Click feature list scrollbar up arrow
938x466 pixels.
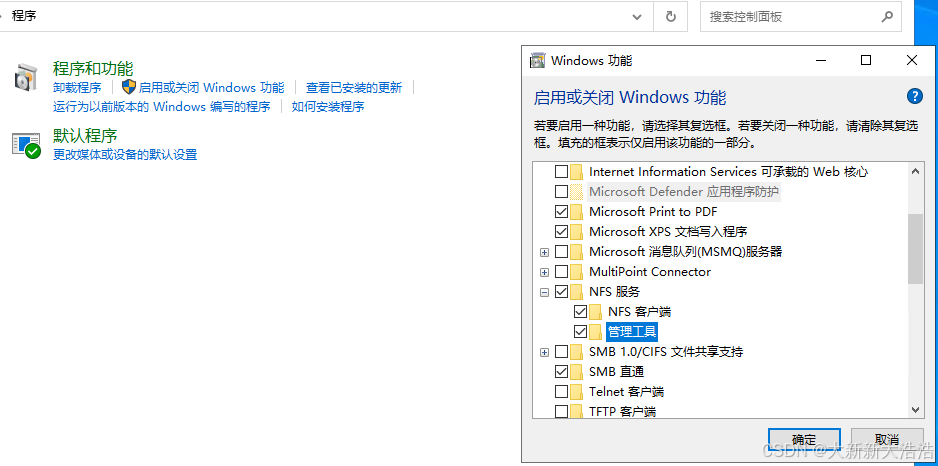[x=915, y=172]
